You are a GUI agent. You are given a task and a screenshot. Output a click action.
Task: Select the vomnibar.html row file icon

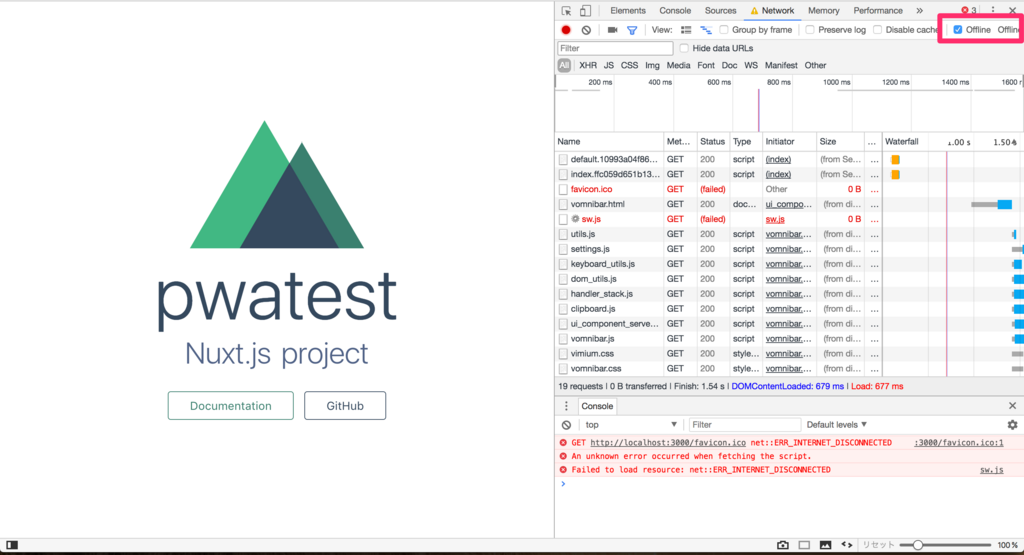[563, 204]
